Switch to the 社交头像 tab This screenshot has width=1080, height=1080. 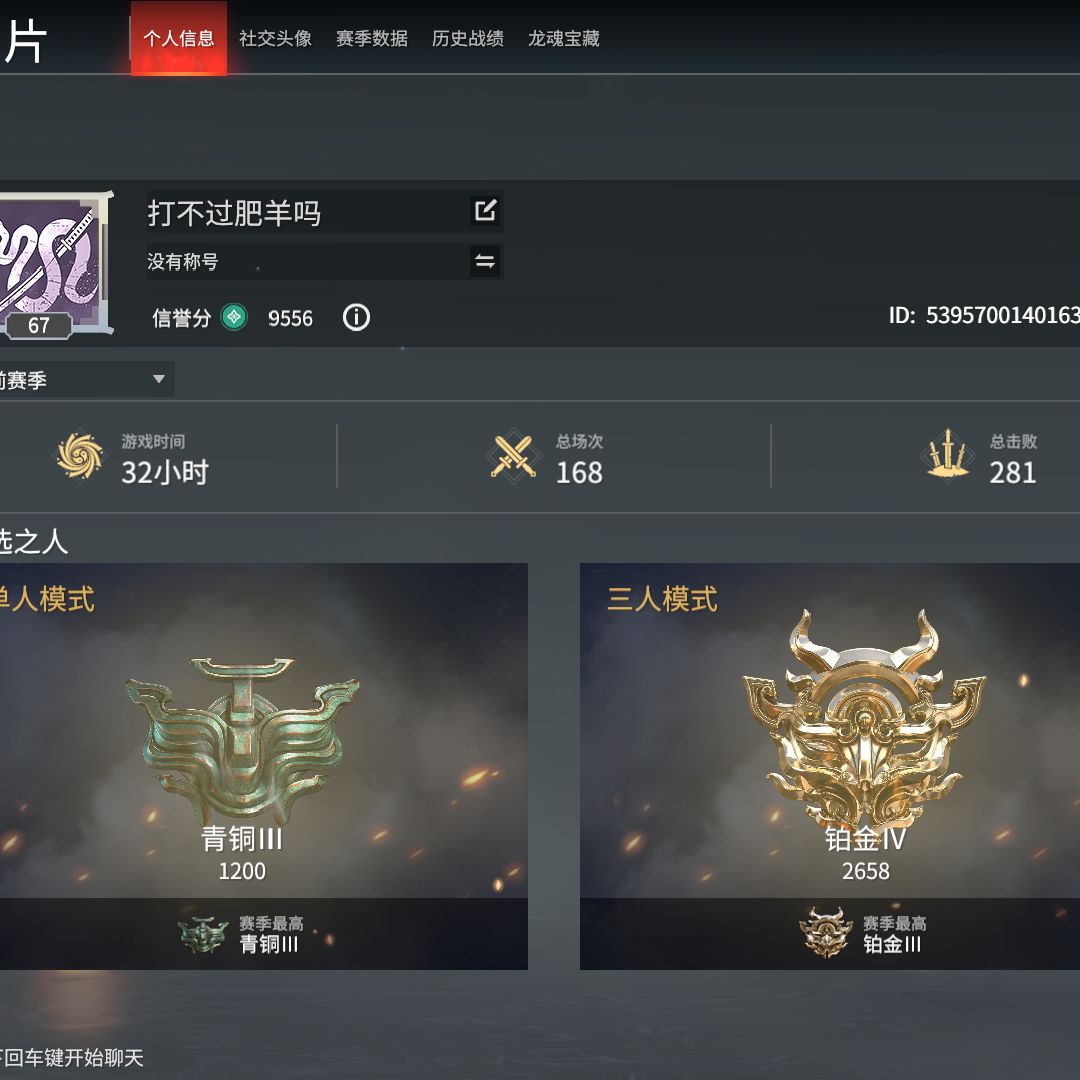pyautogui.click(x=275, y=39)
